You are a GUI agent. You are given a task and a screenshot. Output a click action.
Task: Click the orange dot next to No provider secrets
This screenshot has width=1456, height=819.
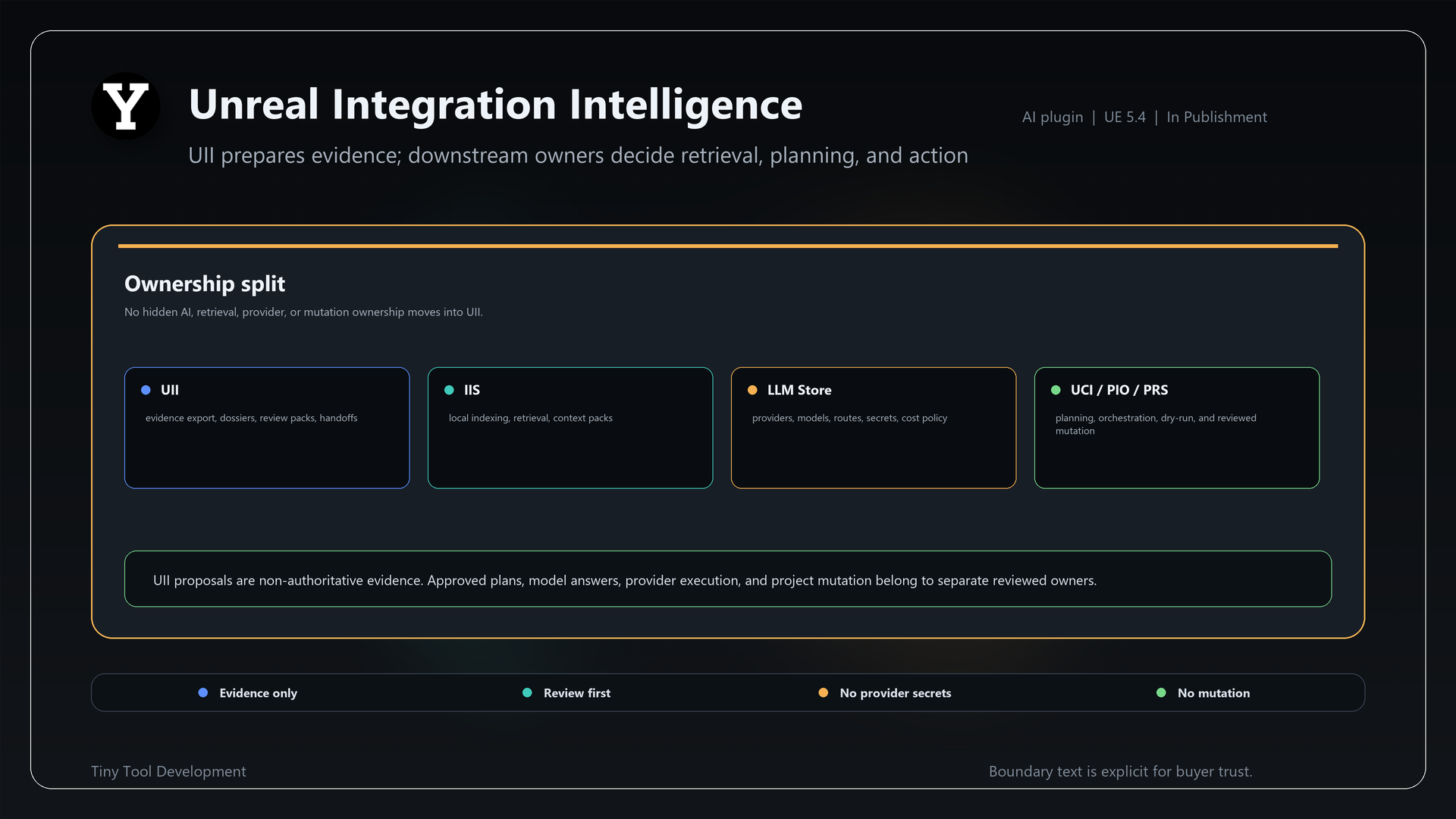[824, 692]
